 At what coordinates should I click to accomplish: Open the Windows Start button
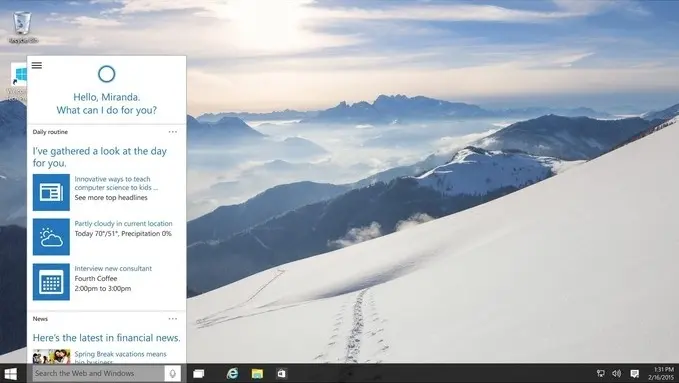pos(10,373)
